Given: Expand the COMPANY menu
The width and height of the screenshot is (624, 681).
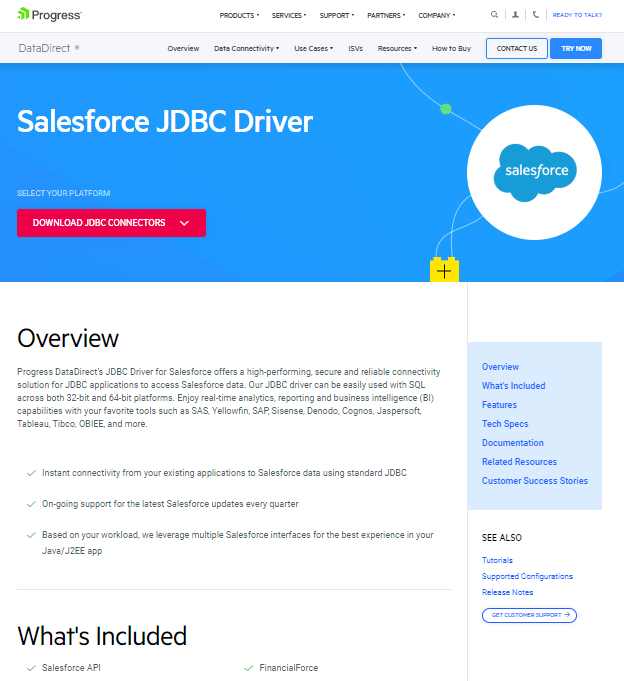Looking at the screenshot, I should pyautogui.click(x=436, y=15).
